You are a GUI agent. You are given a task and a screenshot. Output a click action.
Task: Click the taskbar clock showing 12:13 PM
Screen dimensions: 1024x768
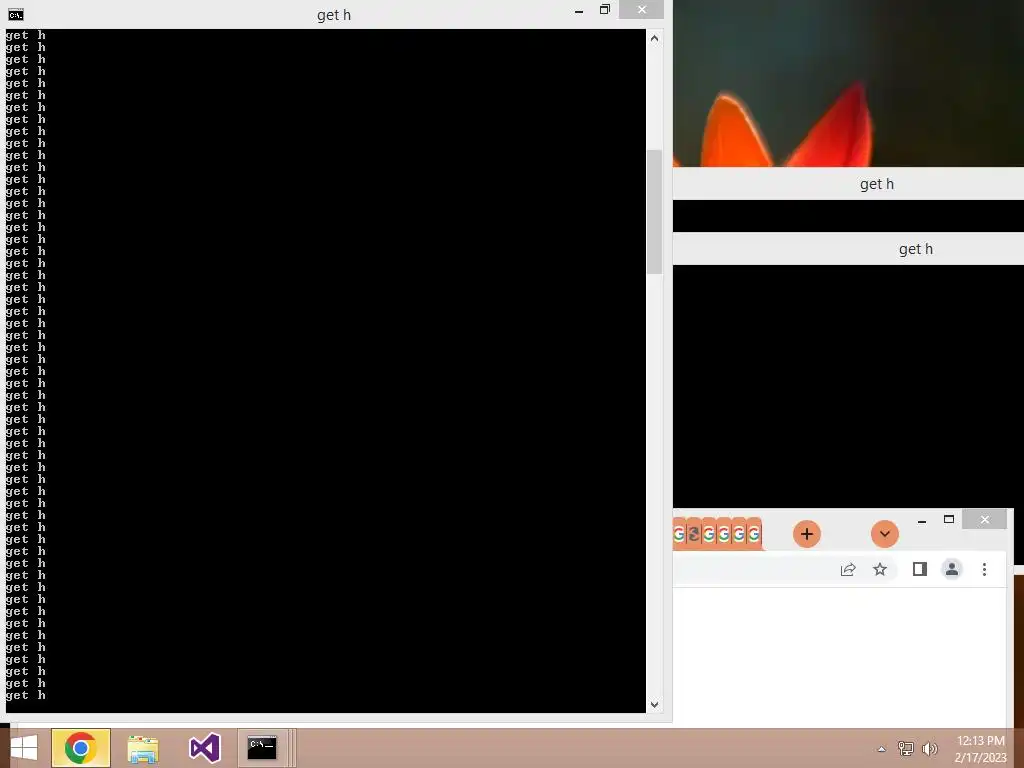981,748
